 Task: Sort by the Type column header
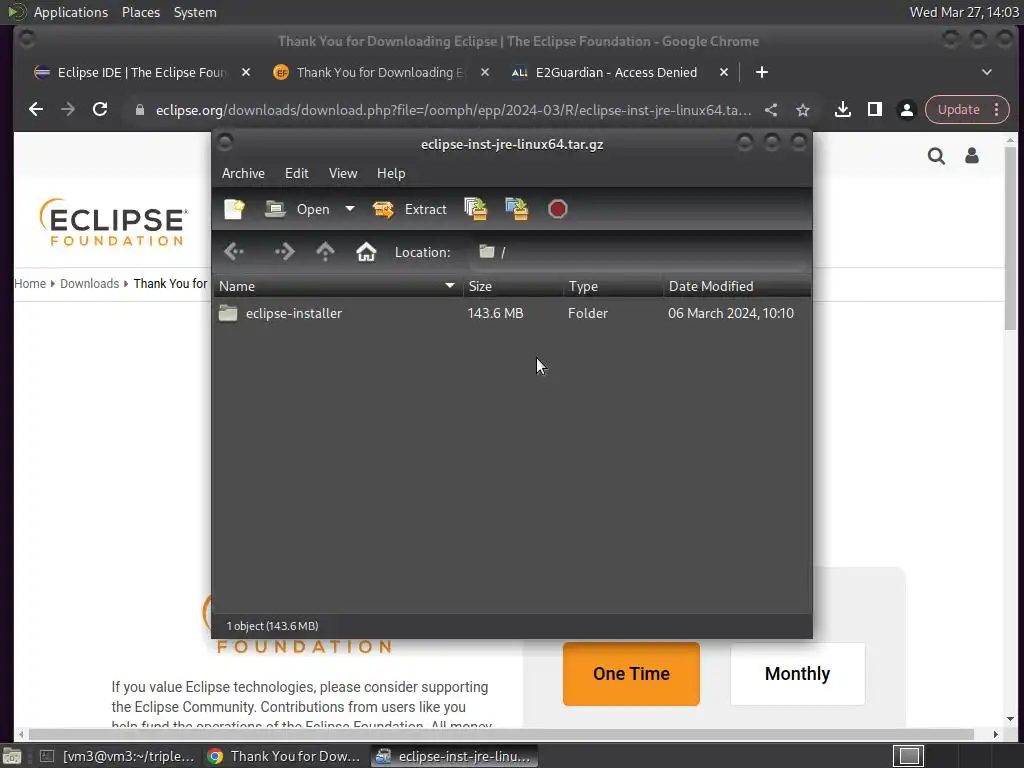613,286
